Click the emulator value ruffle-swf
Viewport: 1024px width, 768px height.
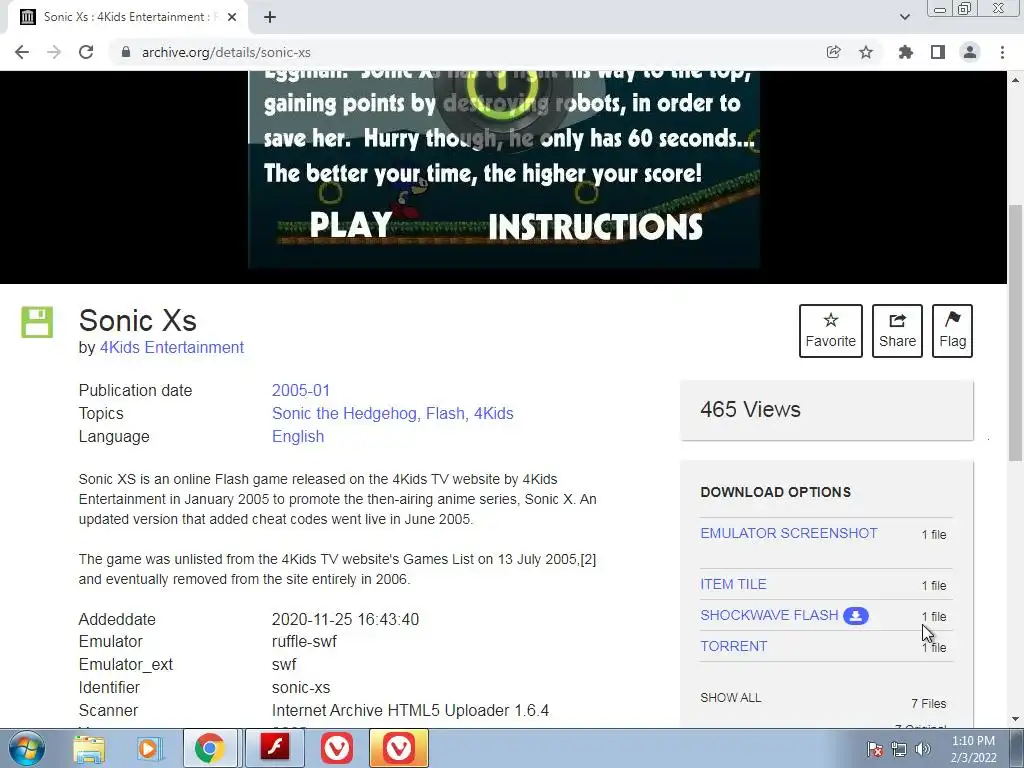pos(304,641)
